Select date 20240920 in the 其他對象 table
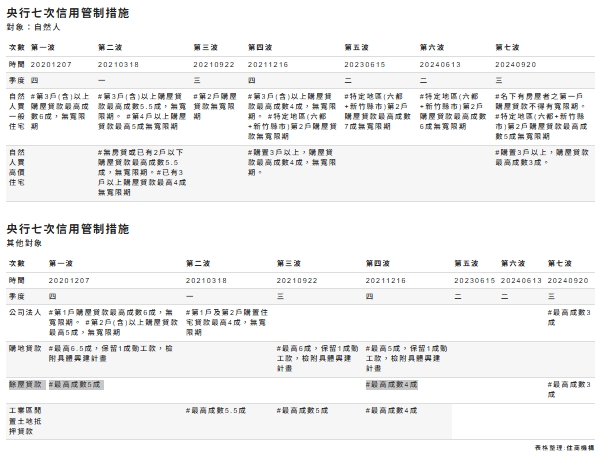This screenshot has height=458, width=603. click(x=568, y=281)
